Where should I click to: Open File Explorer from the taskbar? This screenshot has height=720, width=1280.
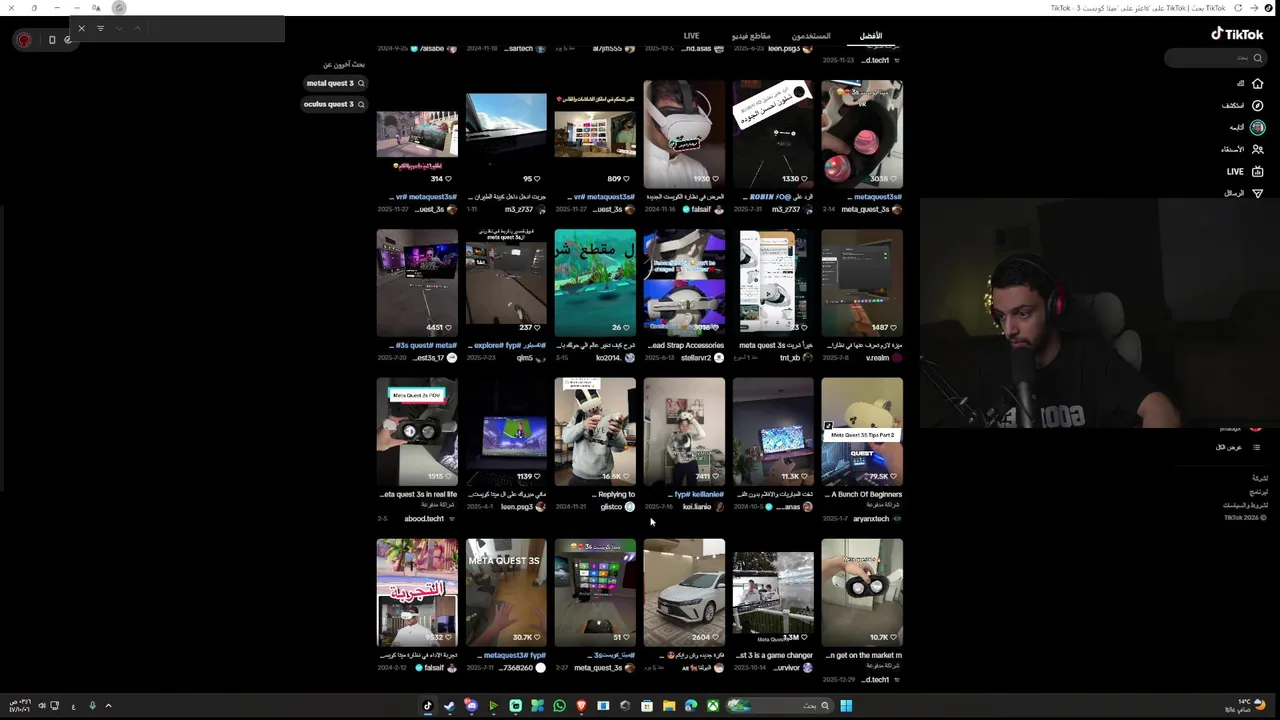tap(669, 706)
